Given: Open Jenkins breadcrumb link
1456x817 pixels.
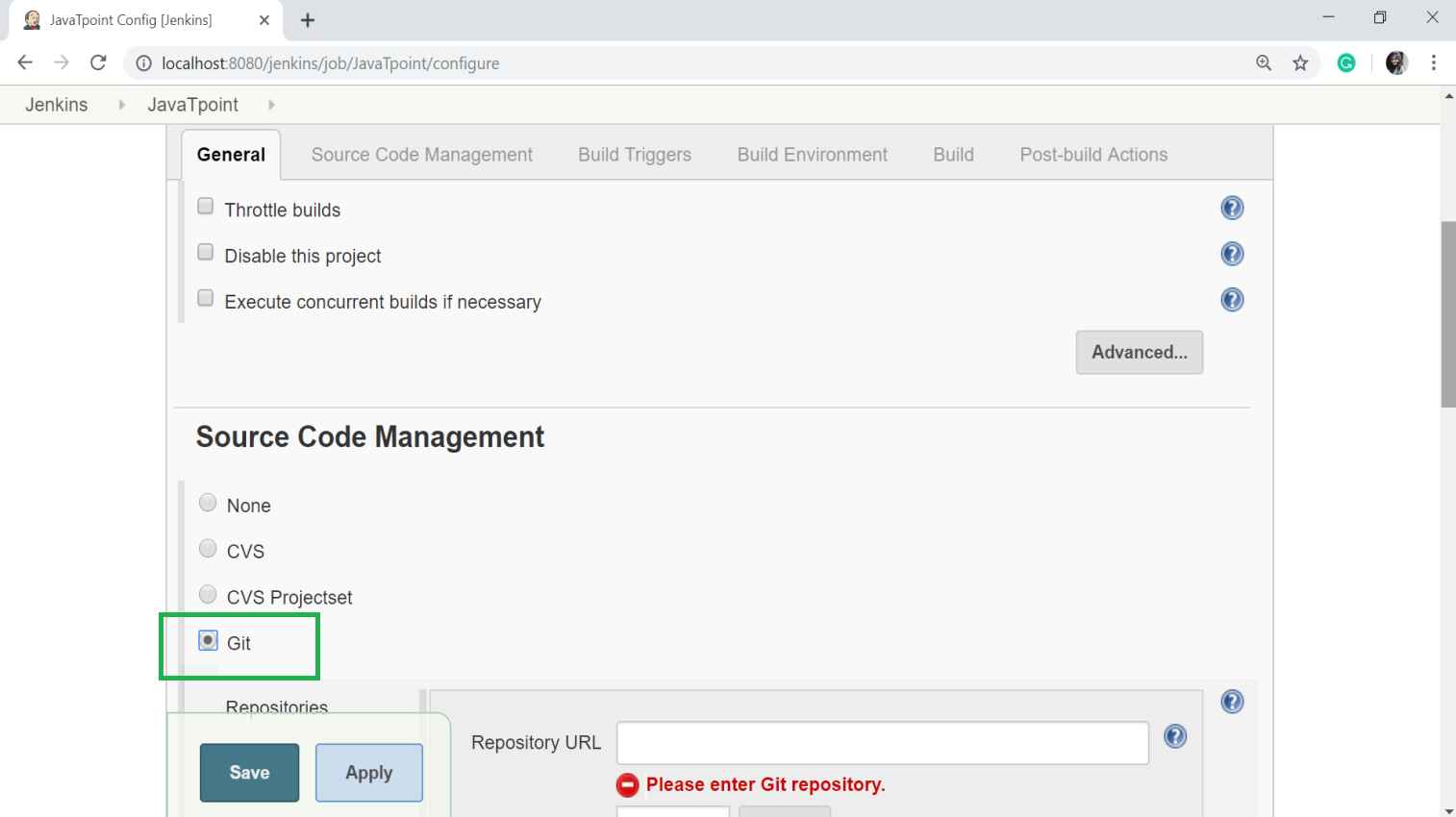Looking at the screenshot, I should [56, 105].
